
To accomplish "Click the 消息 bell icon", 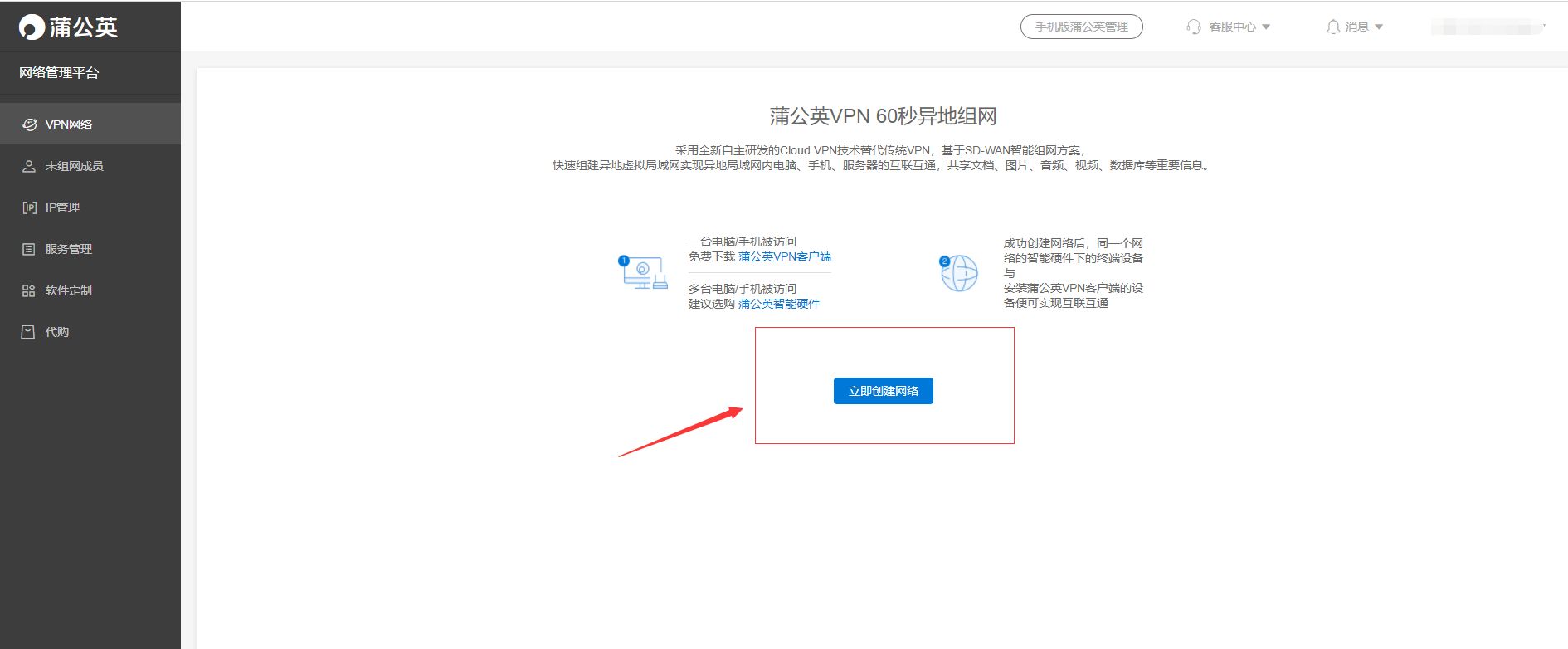I will coord(1333,27).
